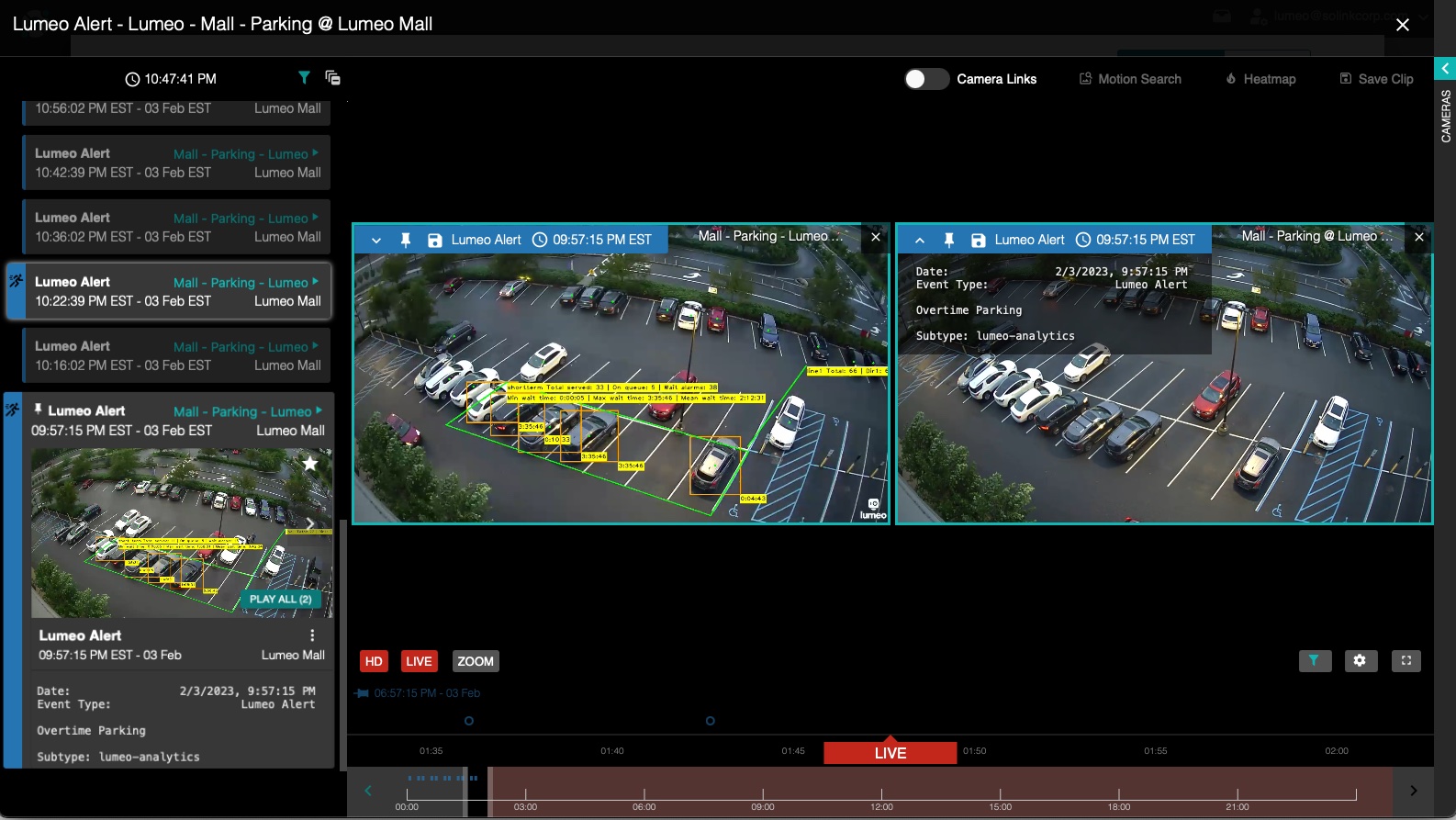This screenshot has height=820, width=1456.
Task: Go to next image in alert thumbnail
Action: coord(310,524)
